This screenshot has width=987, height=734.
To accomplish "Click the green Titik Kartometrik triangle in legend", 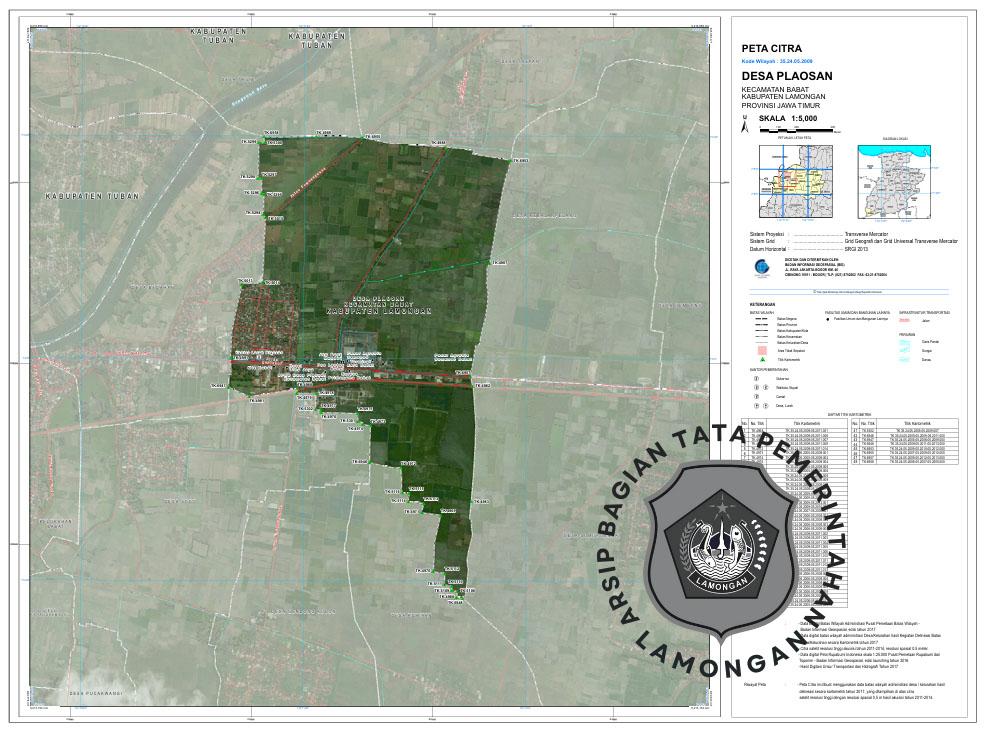I will click(x=763, y=358).
